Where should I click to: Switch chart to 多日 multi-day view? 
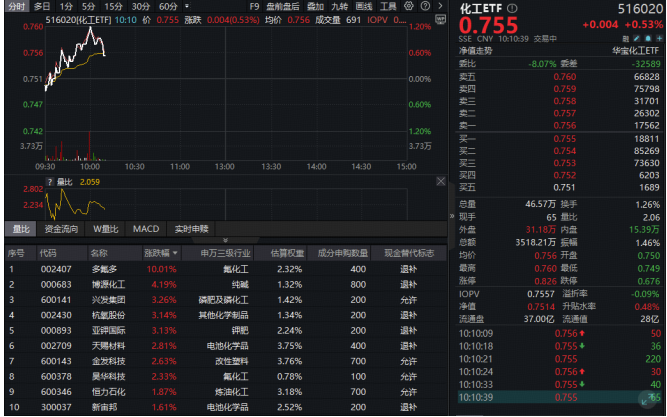point(41,6)
